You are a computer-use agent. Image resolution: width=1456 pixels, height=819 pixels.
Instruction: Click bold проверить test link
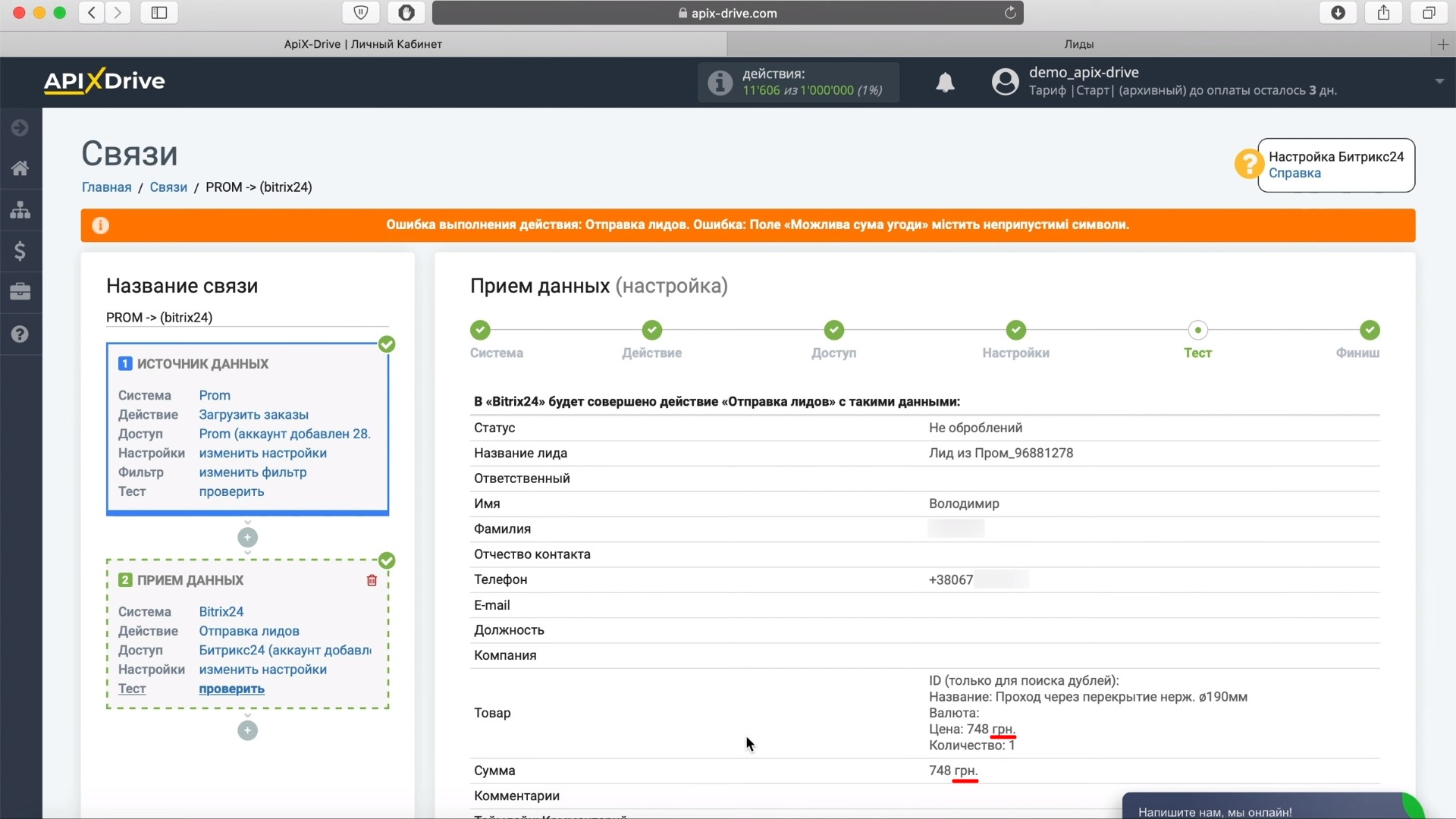click(x=231, y=689)
